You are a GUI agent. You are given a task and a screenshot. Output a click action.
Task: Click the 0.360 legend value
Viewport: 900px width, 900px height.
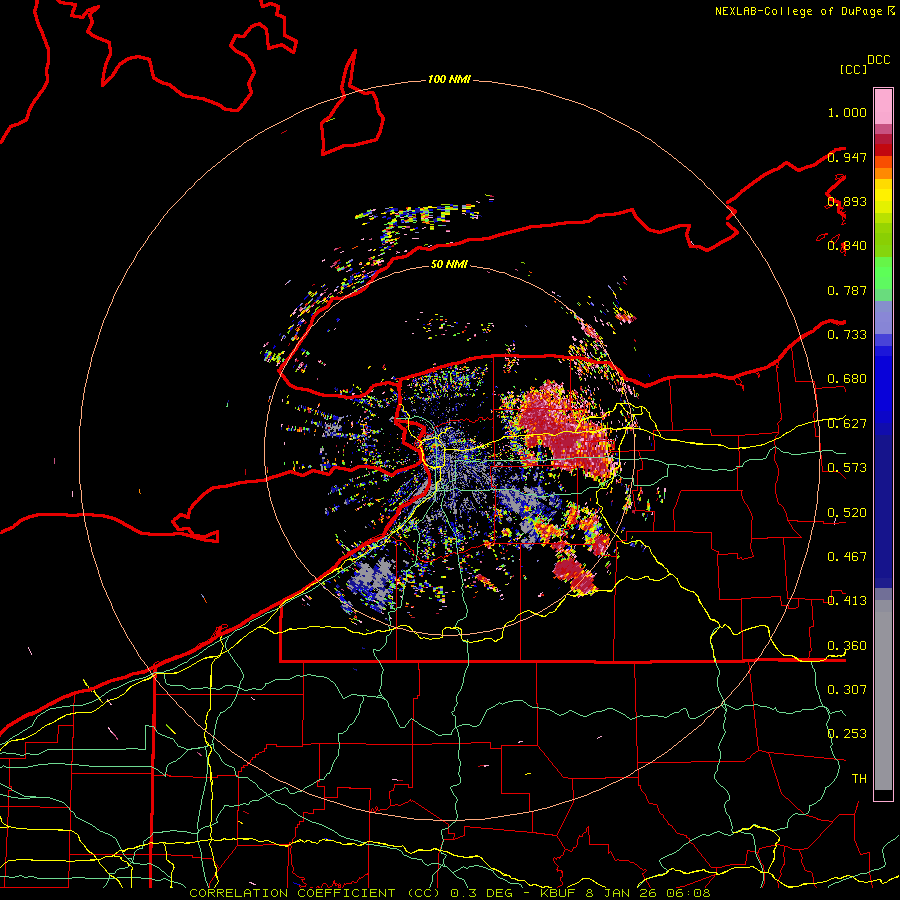pos(847,645)
